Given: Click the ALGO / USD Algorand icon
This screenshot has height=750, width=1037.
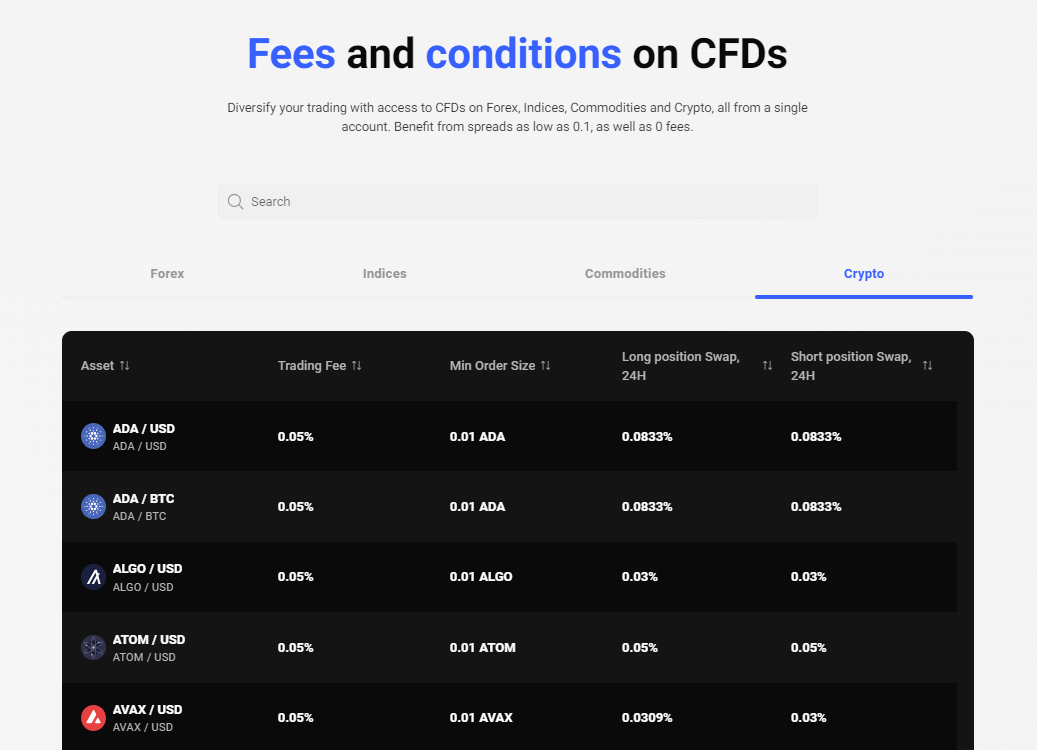Looking at the screenshot, I should (93, 577).
